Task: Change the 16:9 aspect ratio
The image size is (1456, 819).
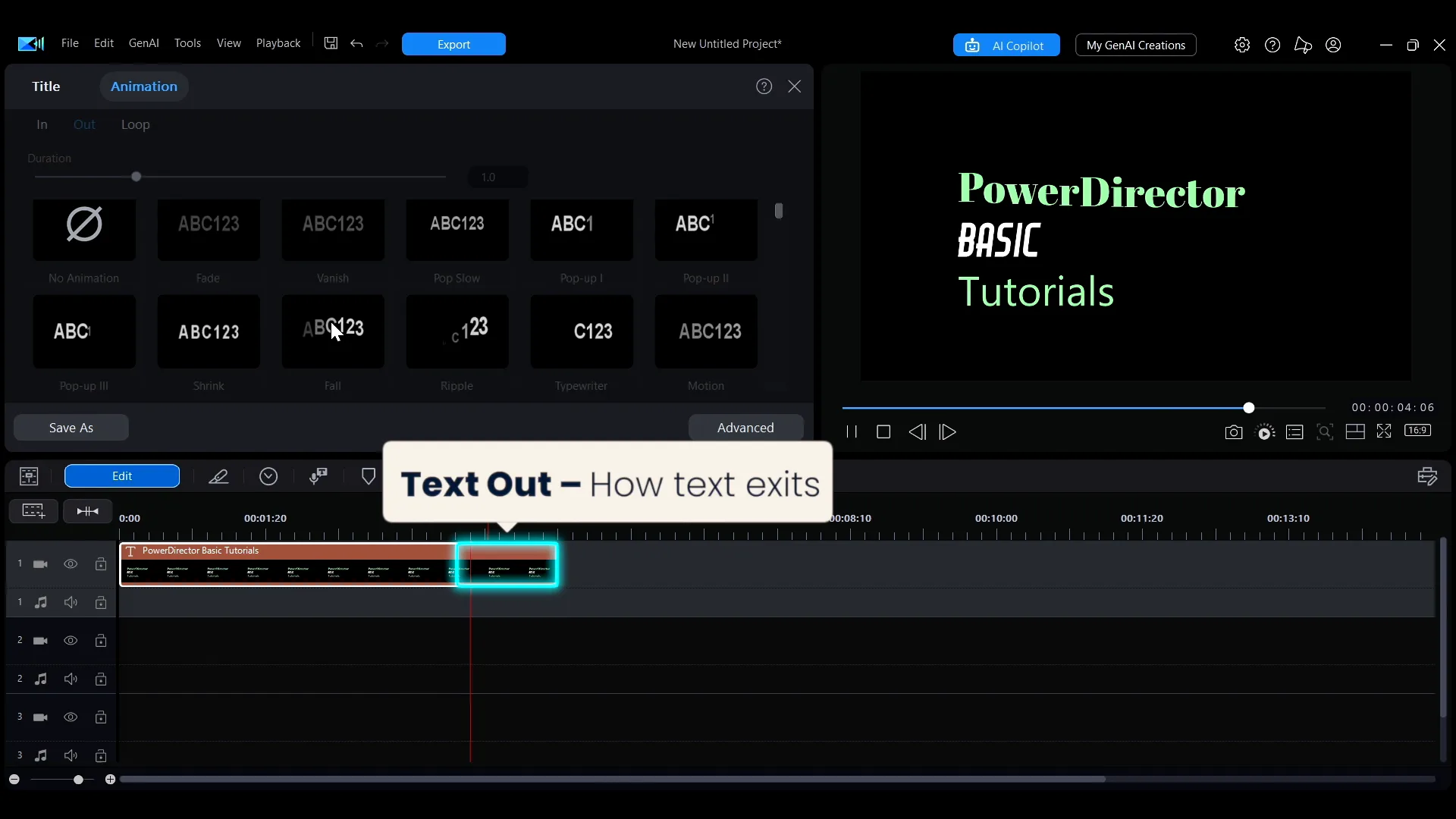Action: [1417, 430]
